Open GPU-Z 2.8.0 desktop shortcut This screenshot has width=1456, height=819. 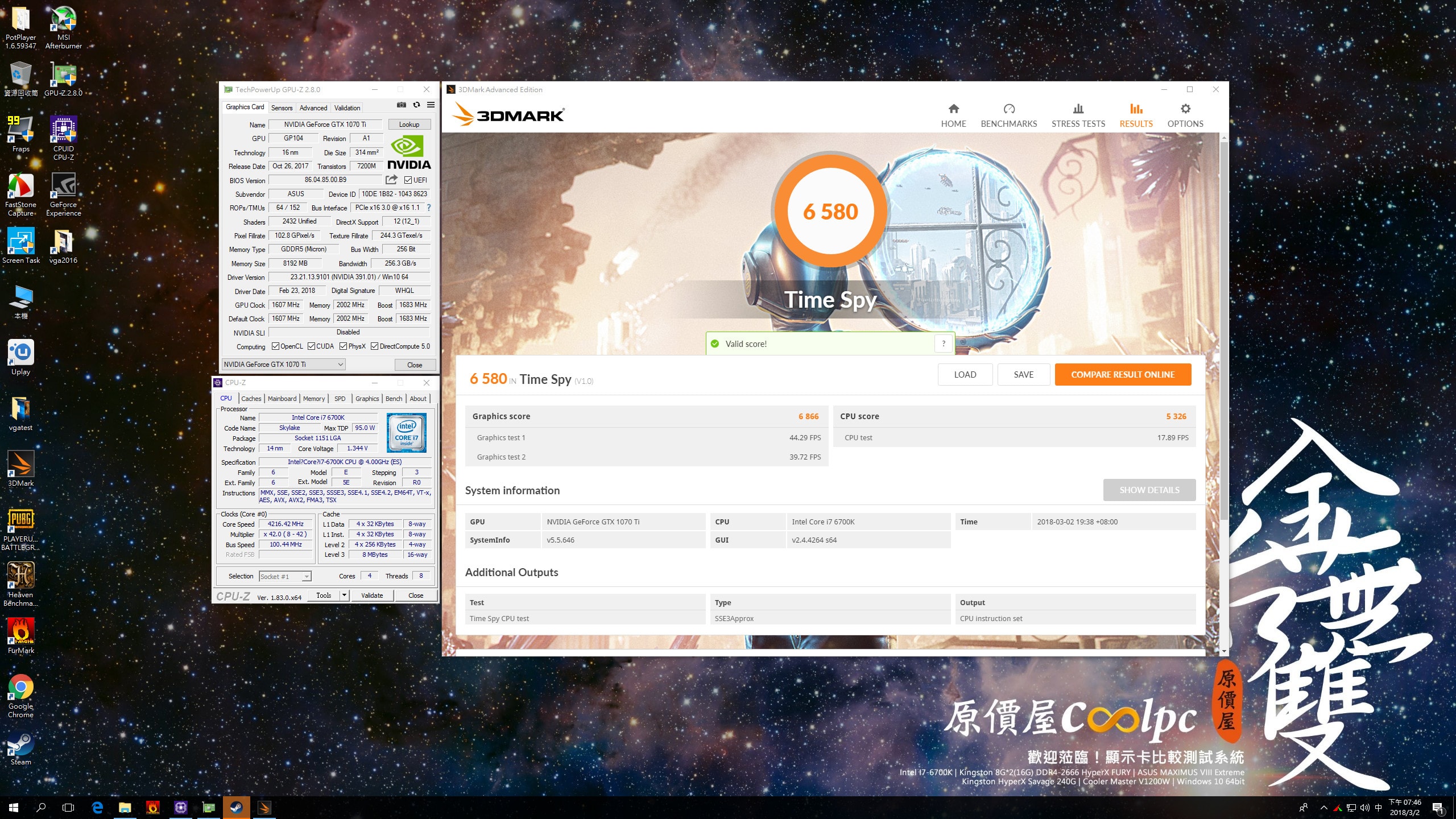63,78
